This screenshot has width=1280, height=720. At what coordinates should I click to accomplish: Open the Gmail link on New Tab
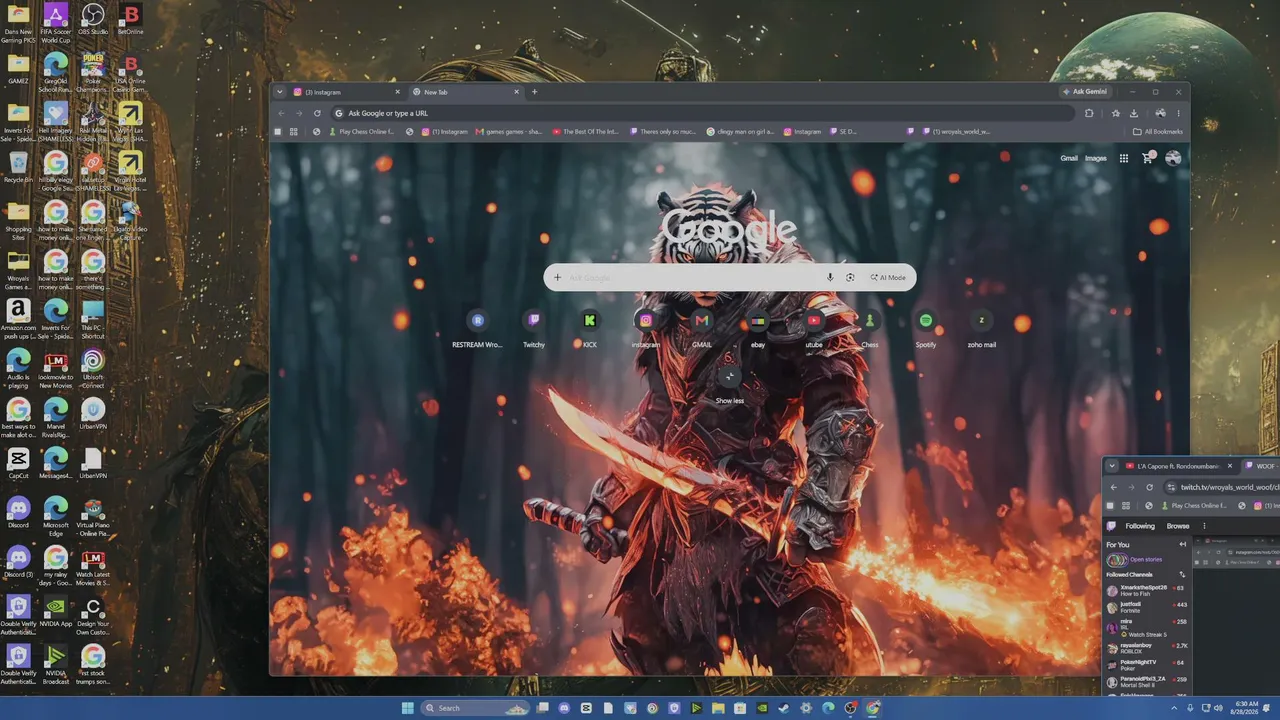[x=1069, y=158]
